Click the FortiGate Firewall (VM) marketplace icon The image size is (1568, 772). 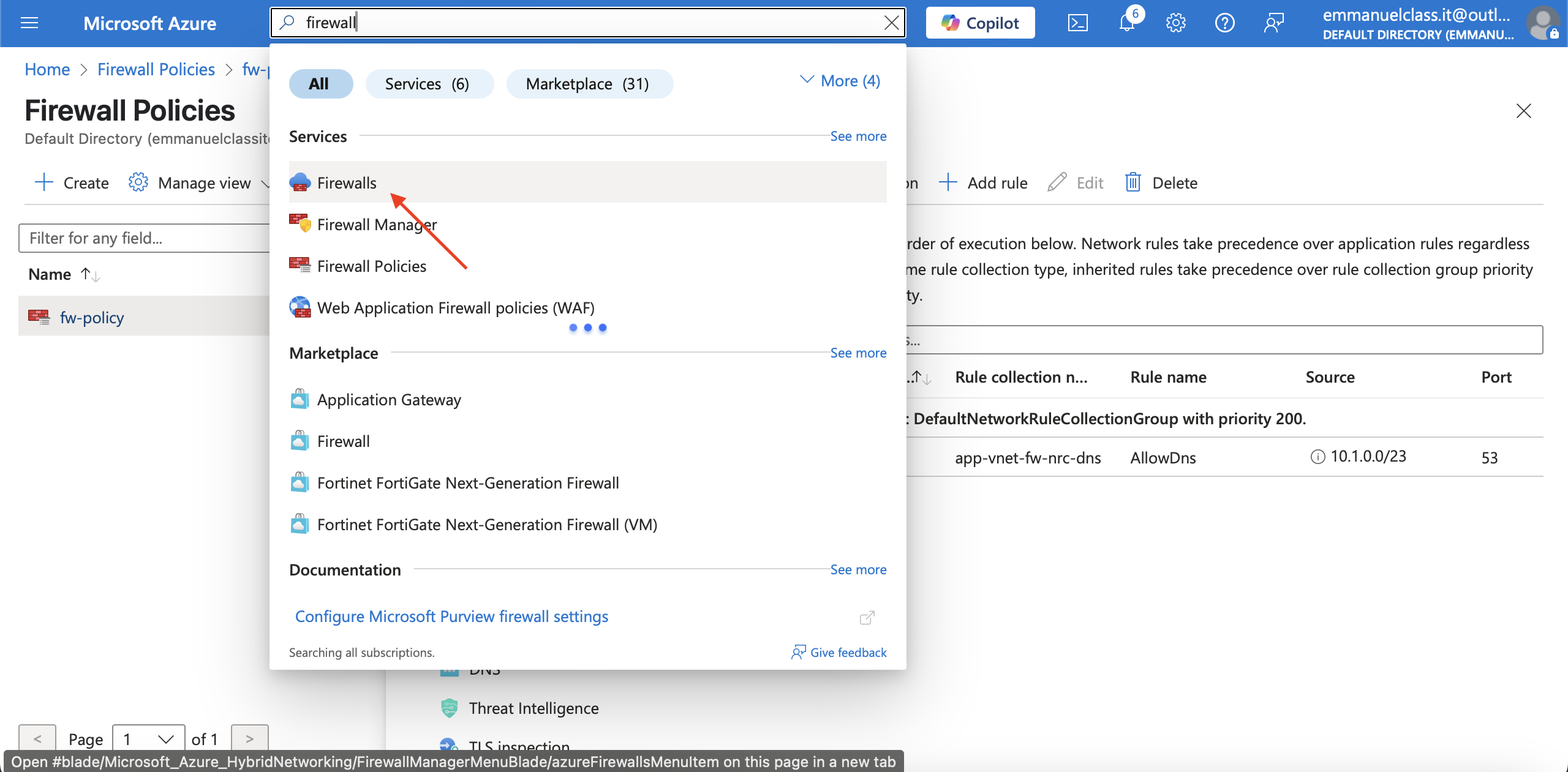point(300,524)
